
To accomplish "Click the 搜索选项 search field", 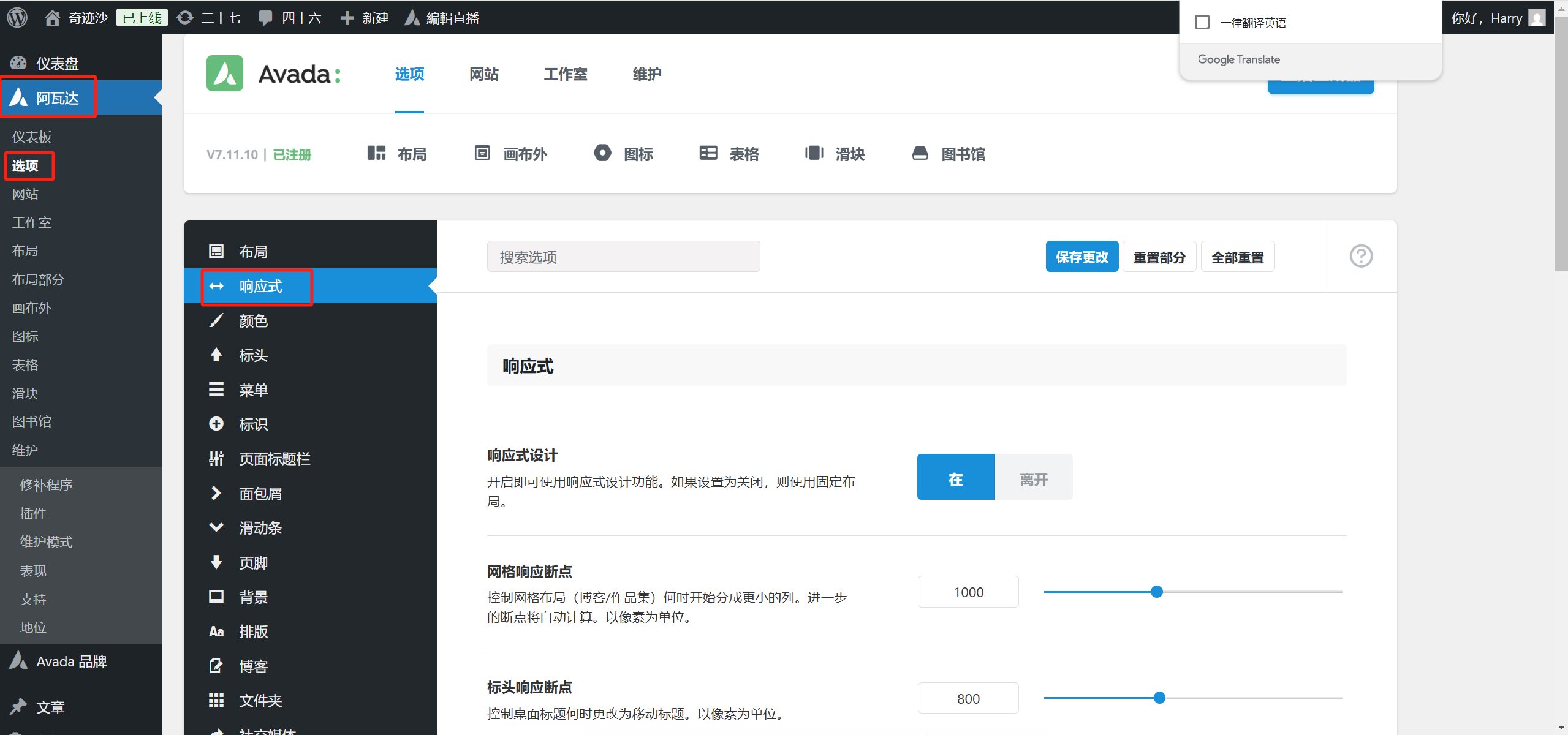I will coord(623,256).
